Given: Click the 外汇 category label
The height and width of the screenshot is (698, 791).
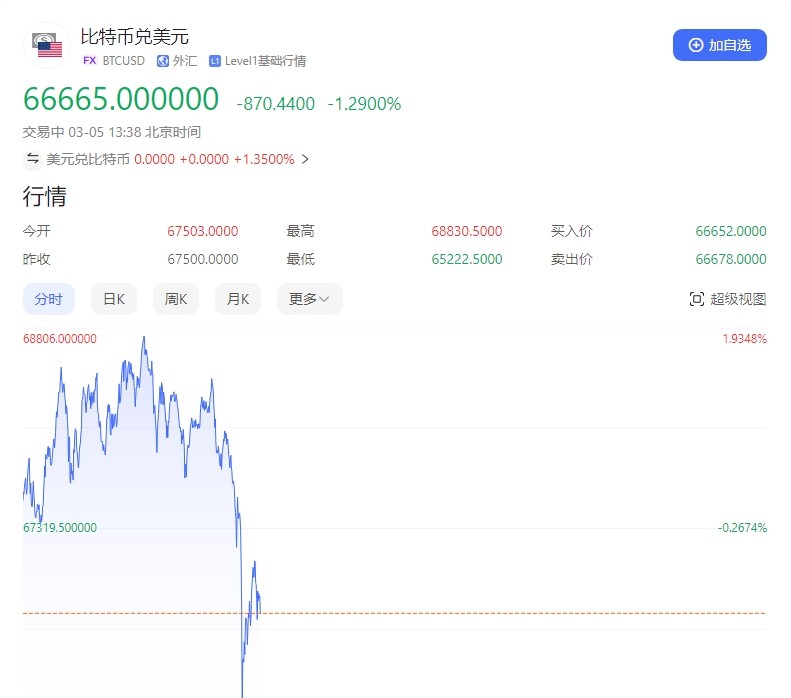Looking at the screenshot, I should point(185,61).
